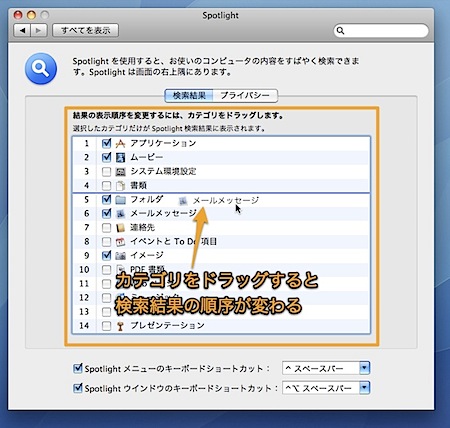Click the イメージ picture icon
Viewport: 450px width, 428px height.
(120, 256)
